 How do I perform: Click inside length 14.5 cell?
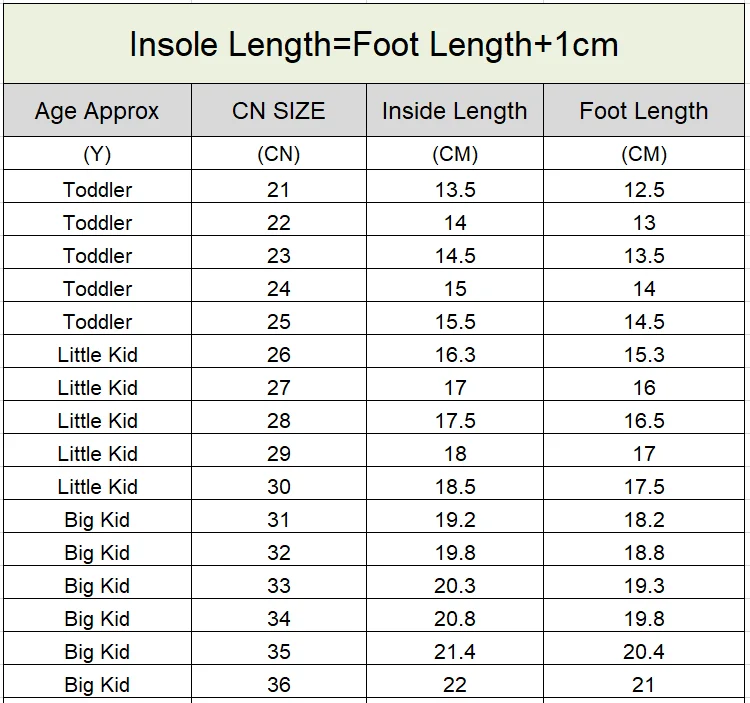pos(455,256)
